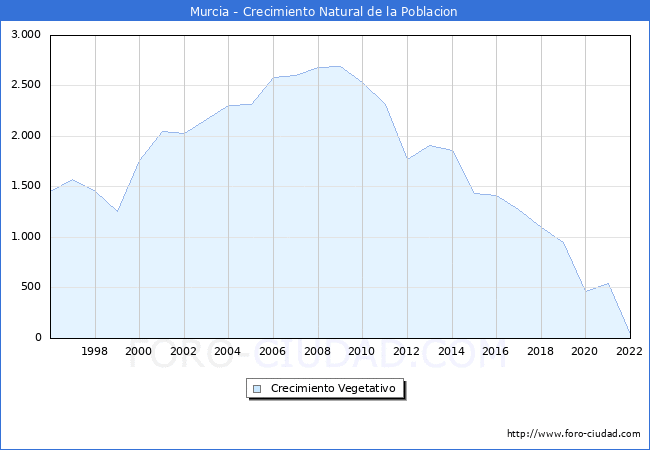Screen dimensions: 650x450
Task: Click the 2004 x-axis label
Action: pos(227,351)
